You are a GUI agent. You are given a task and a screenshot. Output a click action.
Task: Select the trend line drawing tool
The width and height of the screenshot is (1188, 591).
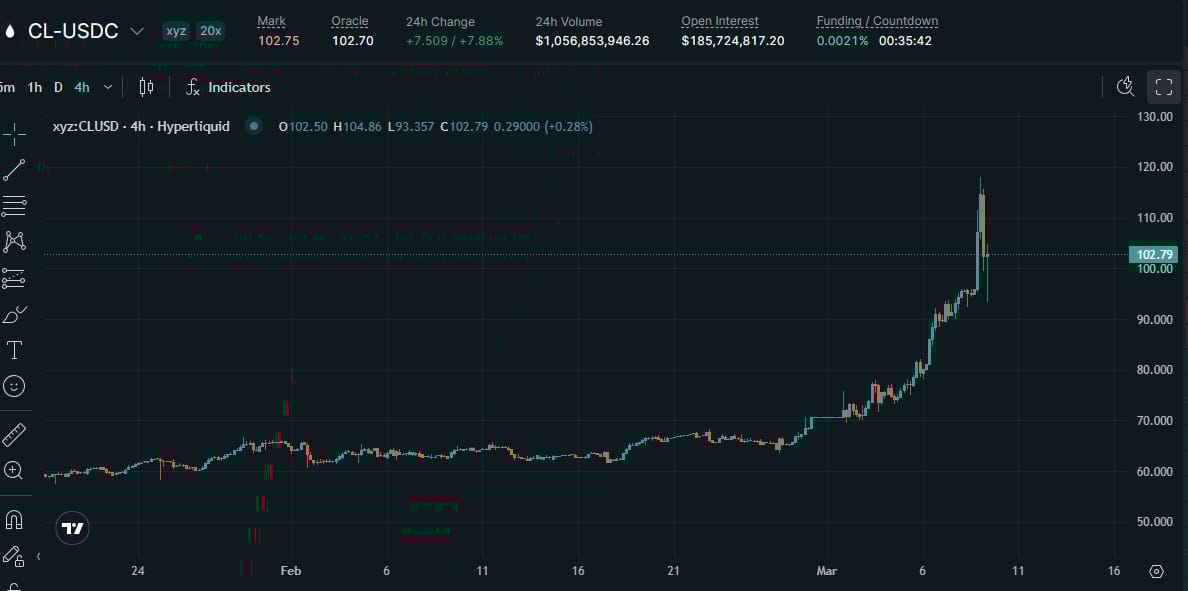[x=14, y=170]
